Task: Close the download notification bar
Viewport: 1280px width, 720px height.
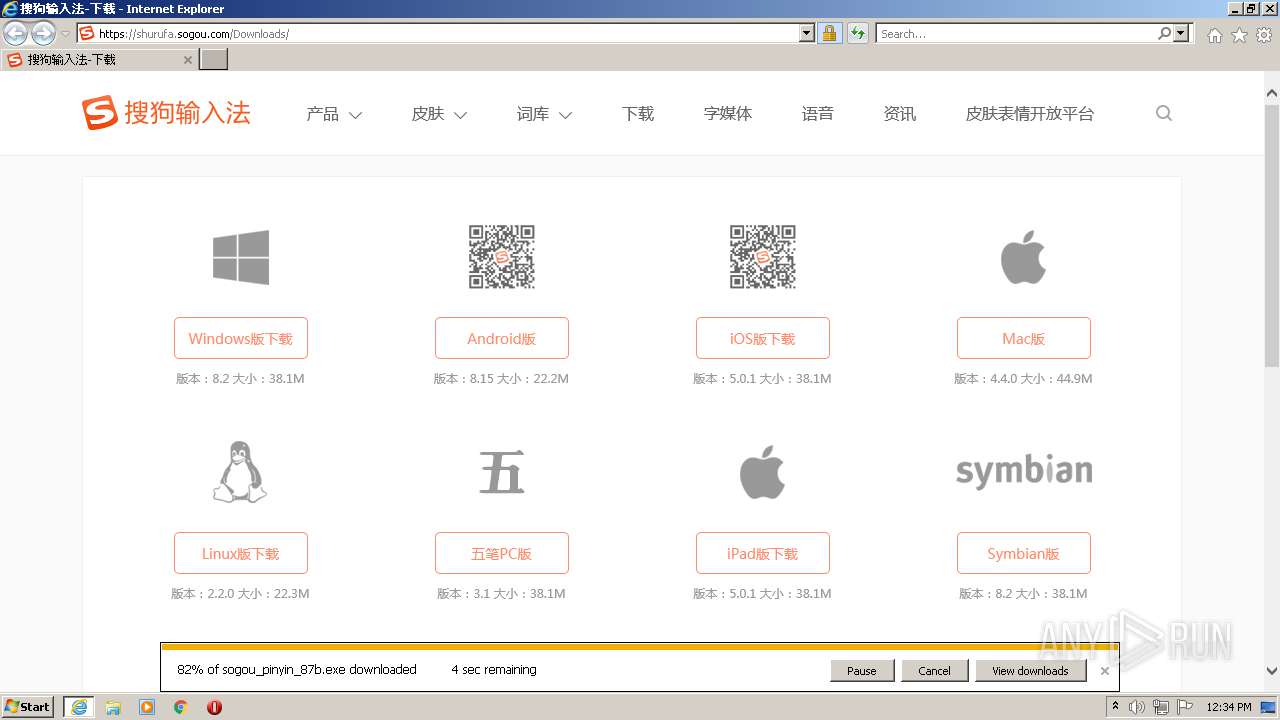Action: click(x=1105, y=671)
